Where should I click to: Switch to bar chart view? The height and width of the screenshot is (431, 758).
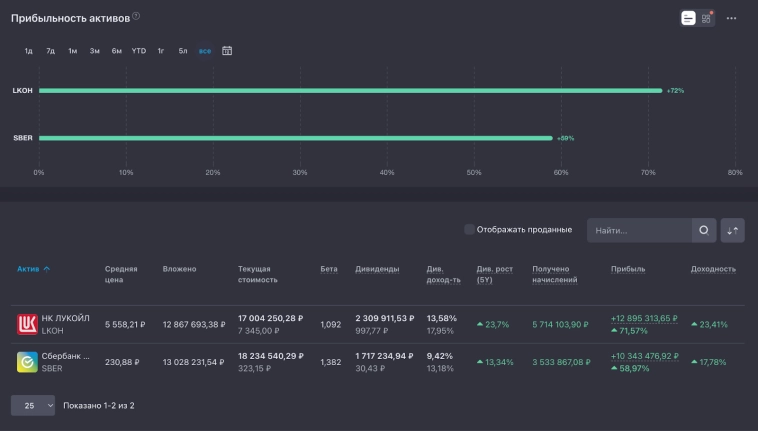coord(688,18)
